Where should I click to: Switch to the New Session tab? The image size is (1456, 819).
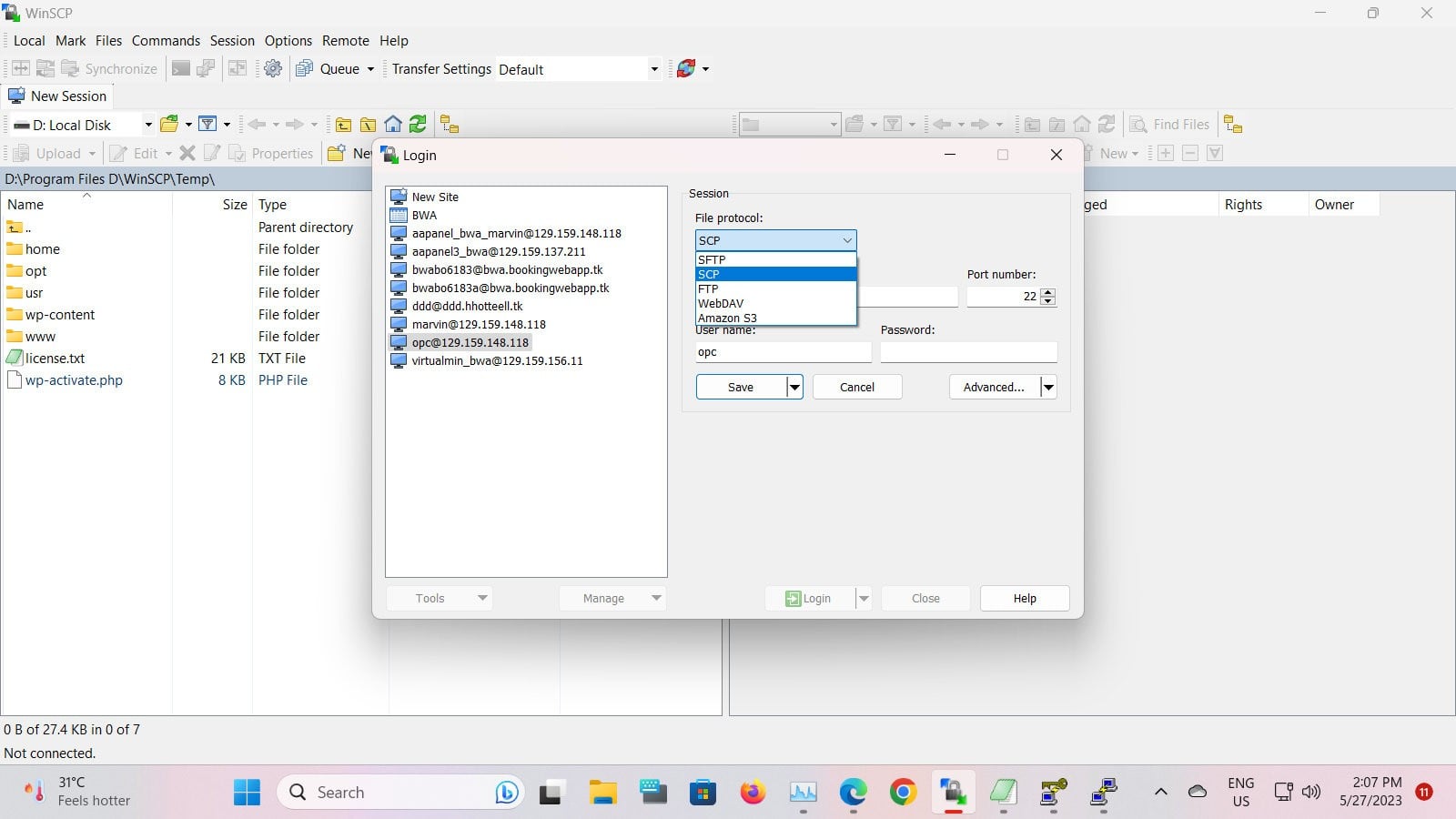[57, 96]
